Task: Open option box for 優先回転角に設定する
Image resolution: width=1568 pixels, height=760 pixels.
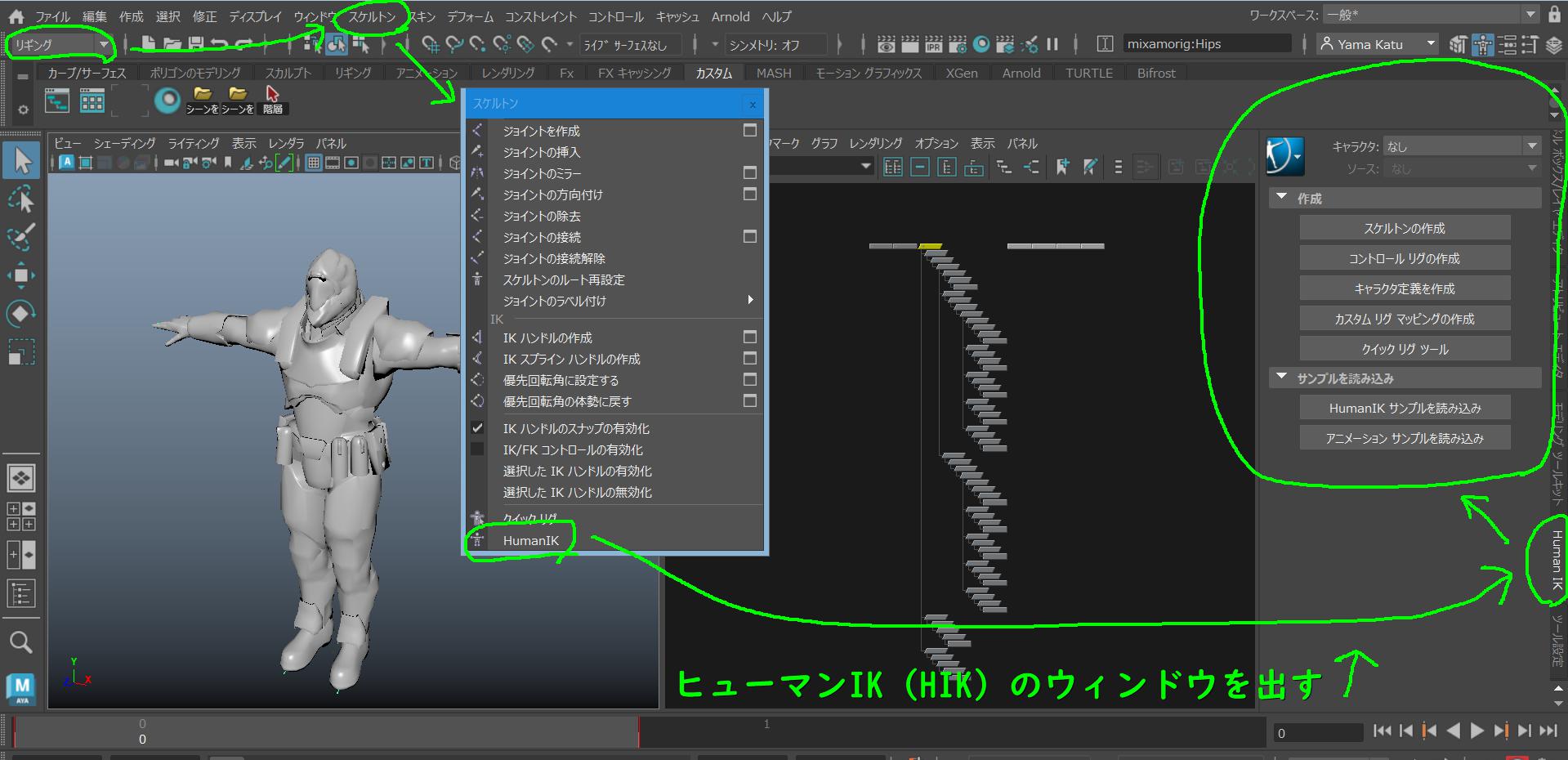Action: coord(749,379)
